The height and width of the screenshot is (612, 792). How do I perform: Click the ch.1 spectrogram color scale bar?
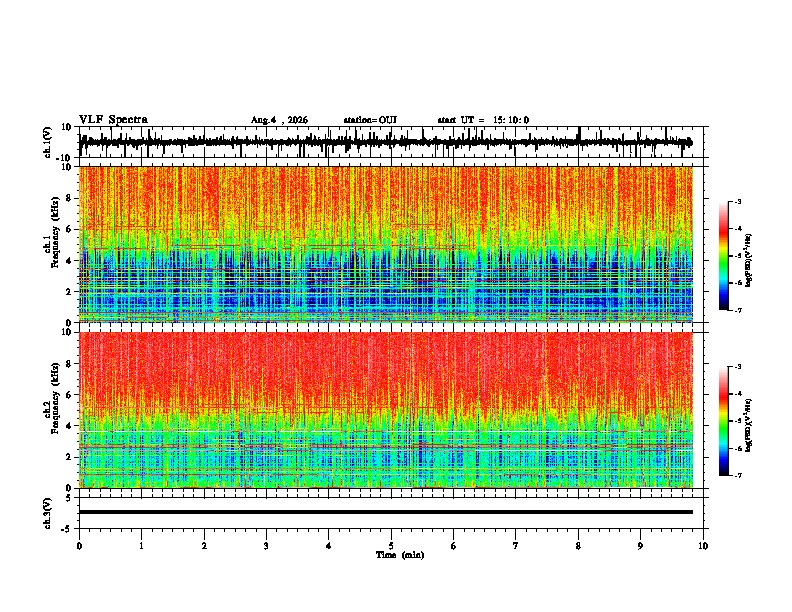(724, 256)
